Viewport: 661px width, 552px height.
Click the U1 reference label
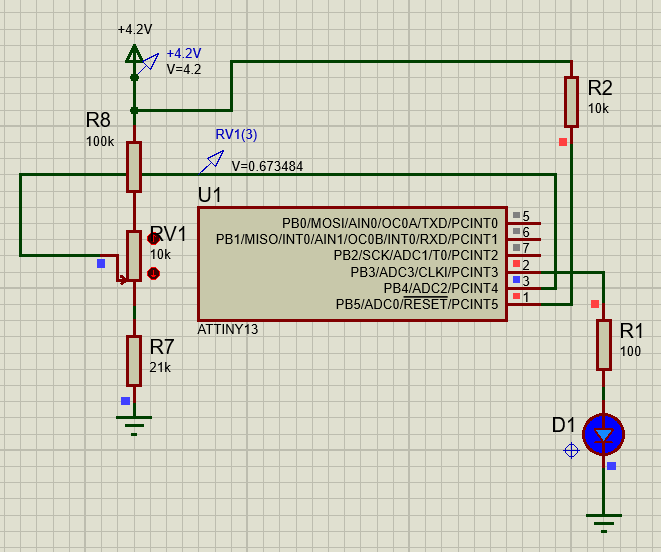210,195
